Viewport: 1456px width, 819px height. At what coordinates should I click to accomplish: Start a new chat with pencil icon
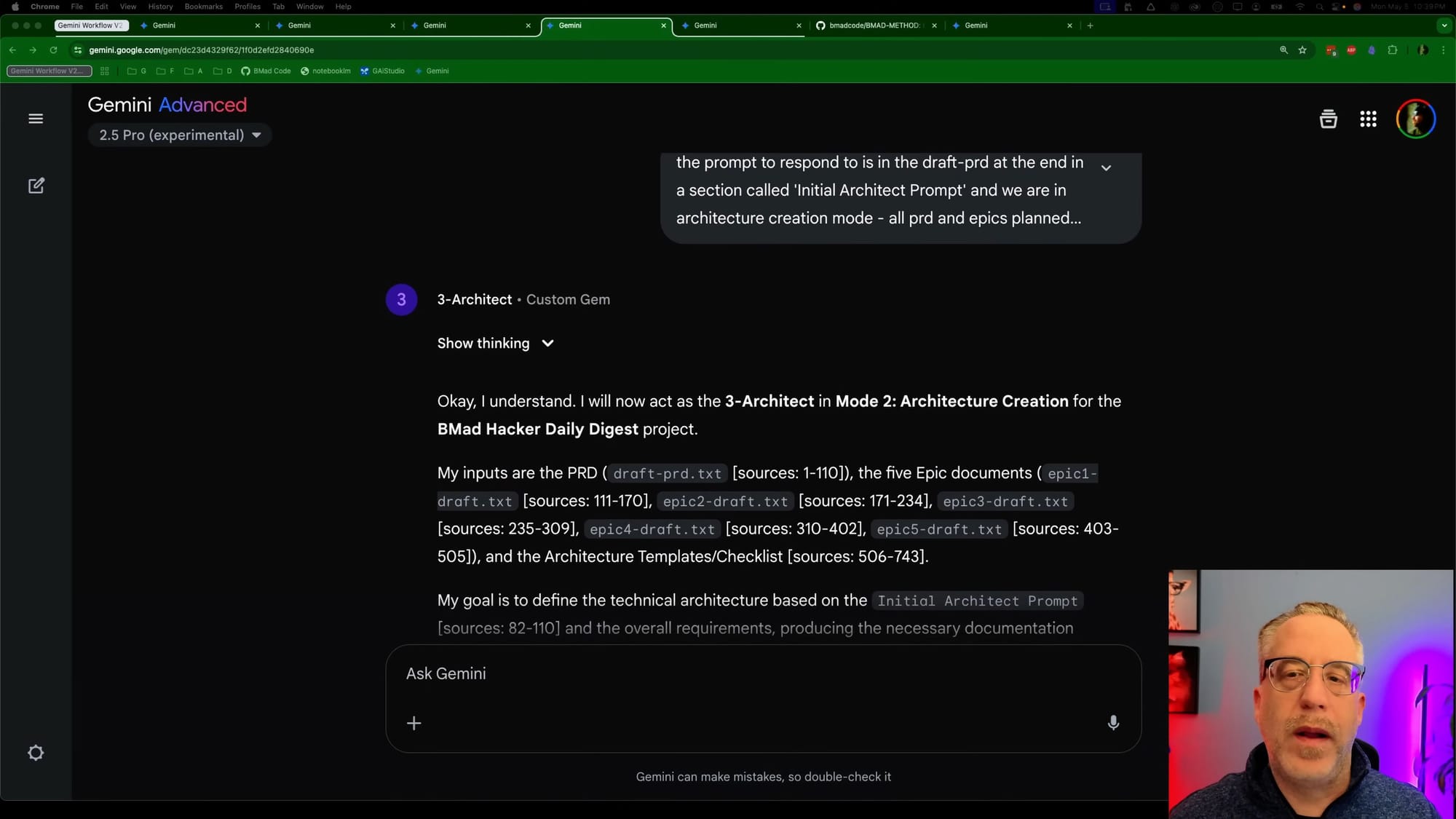[36, 186]
